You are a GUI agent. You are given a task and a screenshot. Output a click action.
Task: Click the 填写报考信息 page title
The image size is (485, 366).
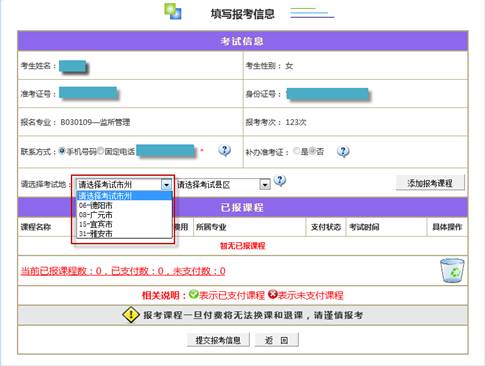click(x=242, y=14)
